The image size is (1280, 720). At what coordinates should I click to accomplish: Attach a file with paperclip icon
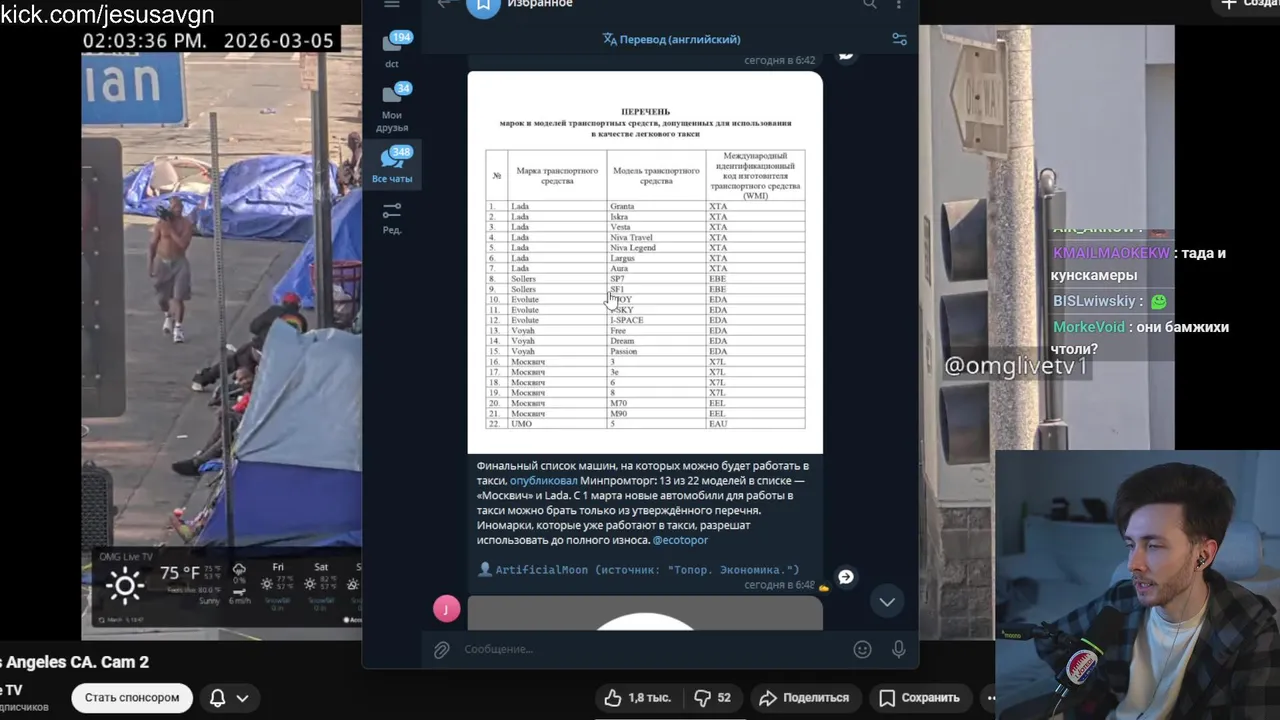(x=442, y=650)
